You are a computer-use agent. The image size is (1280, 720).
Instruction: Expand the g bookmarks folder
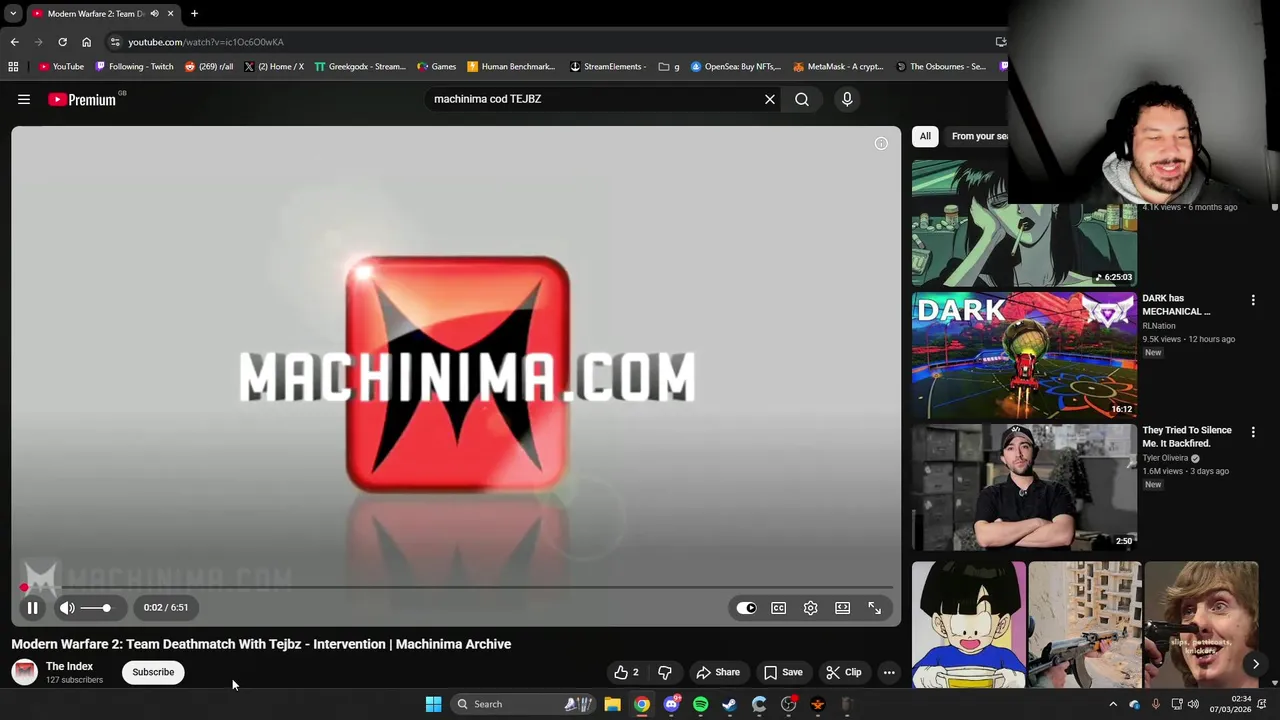(x=669, y=67)
